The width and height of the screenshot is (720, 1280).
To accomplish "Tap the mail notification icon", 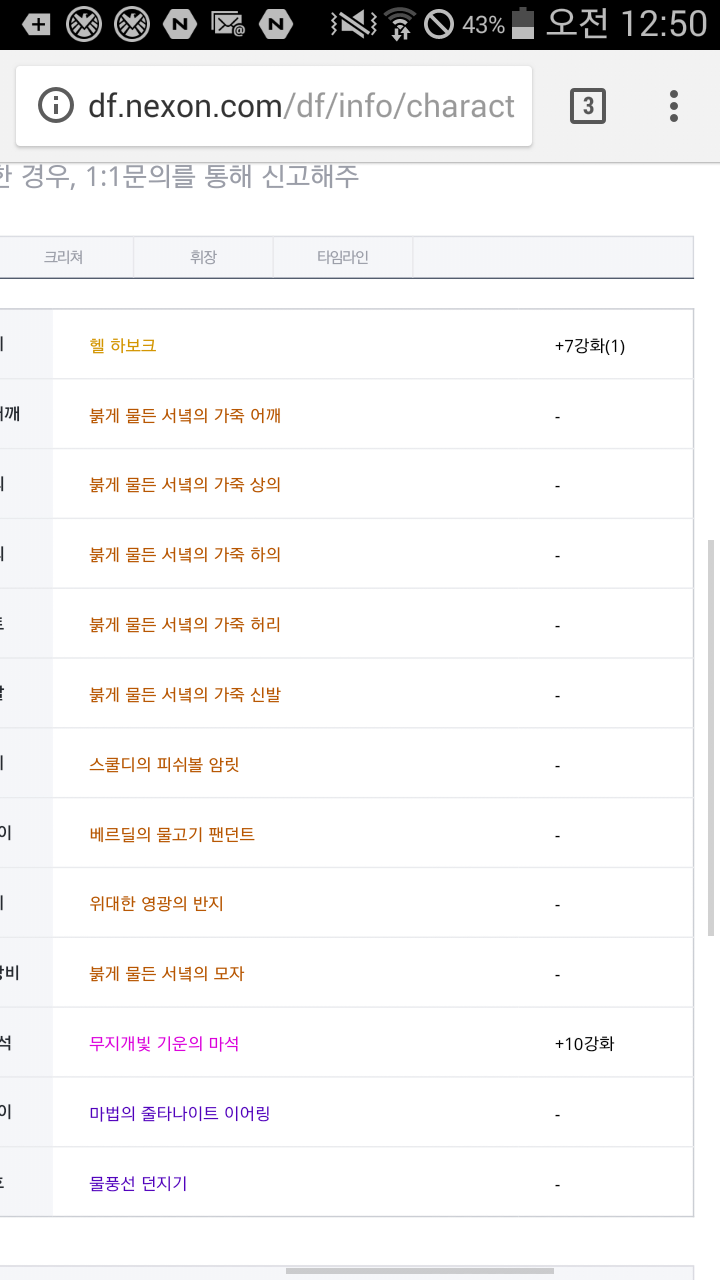I will [228, 23].
